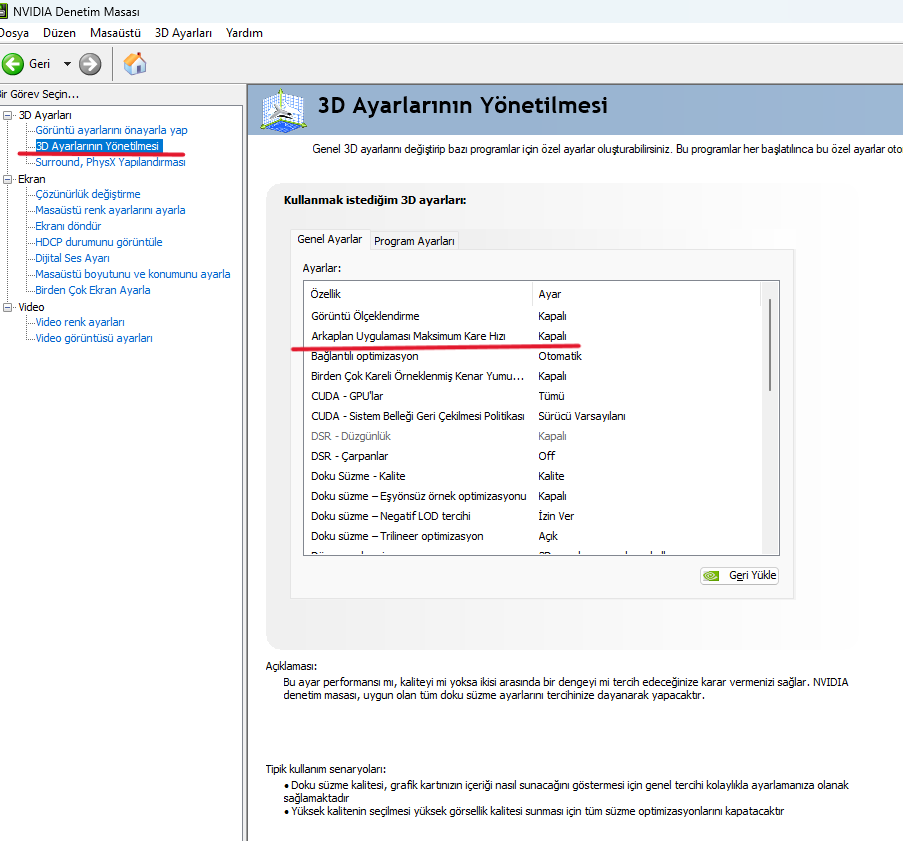903x841 pixels.
Task: Click the Ayar column header
Action: click(646, 294)
